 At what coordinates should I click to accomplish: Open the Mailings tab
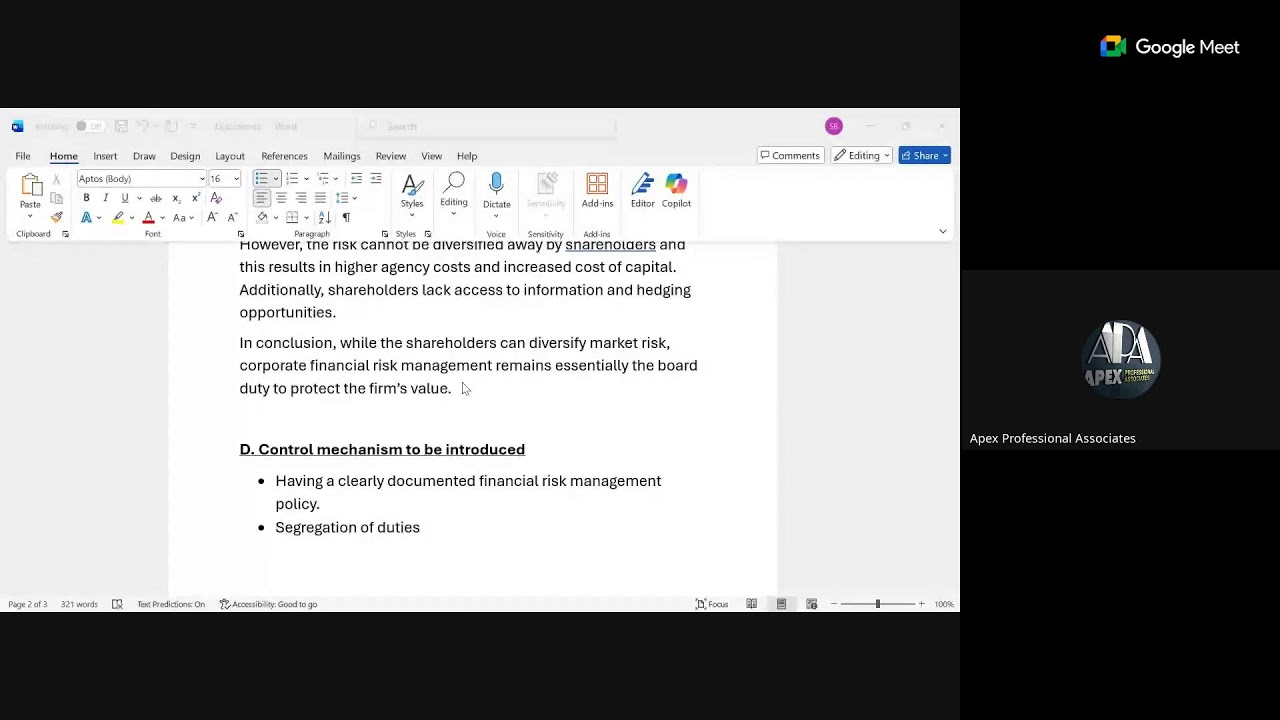click(x=341, y=156)
